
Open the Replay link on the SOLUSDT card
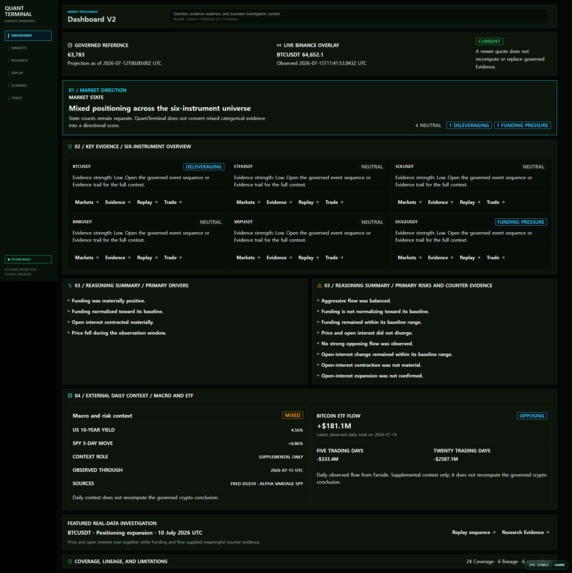coord(470,202)
